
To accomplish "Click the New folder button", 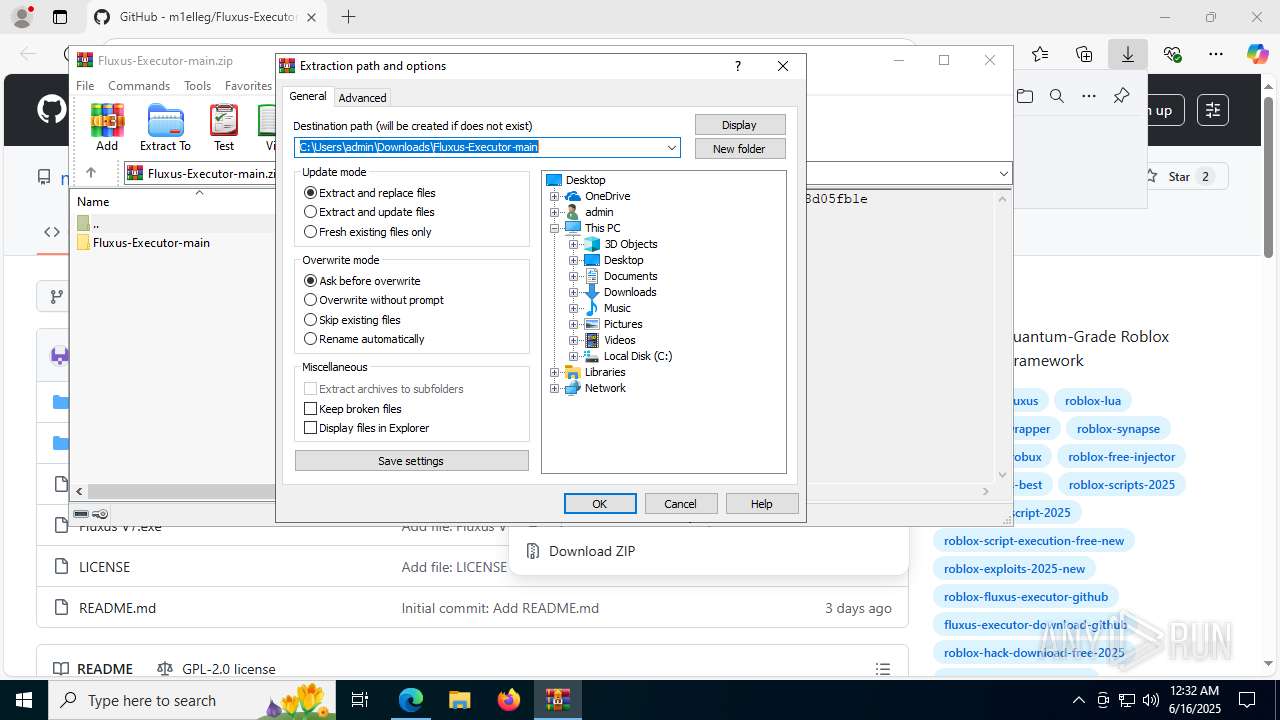I will click(x=740, y=149).
